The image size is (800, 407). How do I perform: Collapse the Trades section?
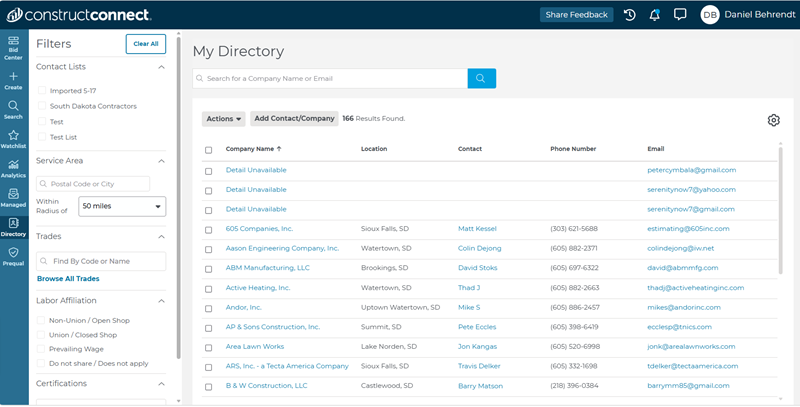point(161,237)
